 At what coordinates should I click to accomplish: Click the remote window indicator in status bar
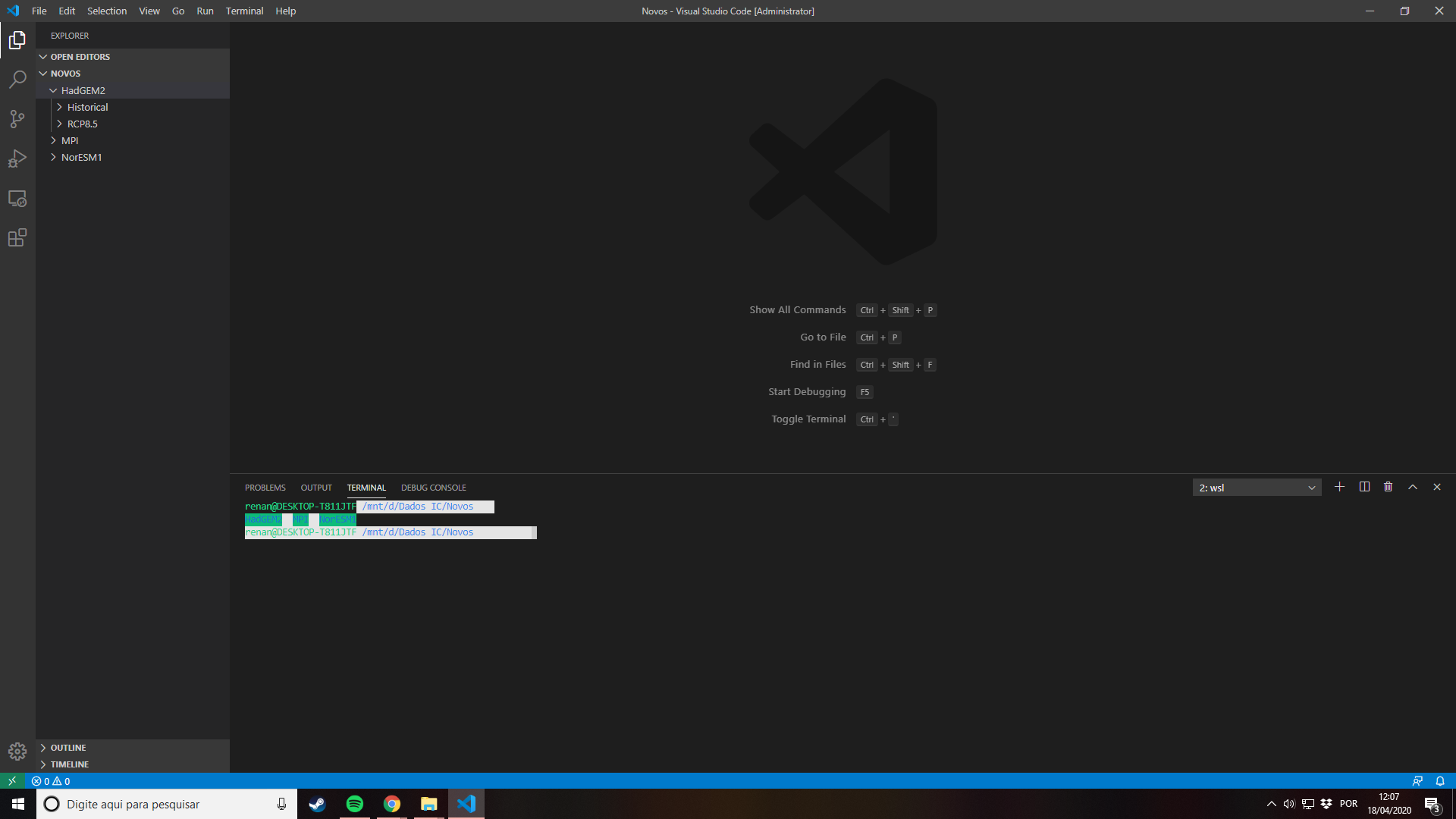pyautogui.click(x=12, y=780)
